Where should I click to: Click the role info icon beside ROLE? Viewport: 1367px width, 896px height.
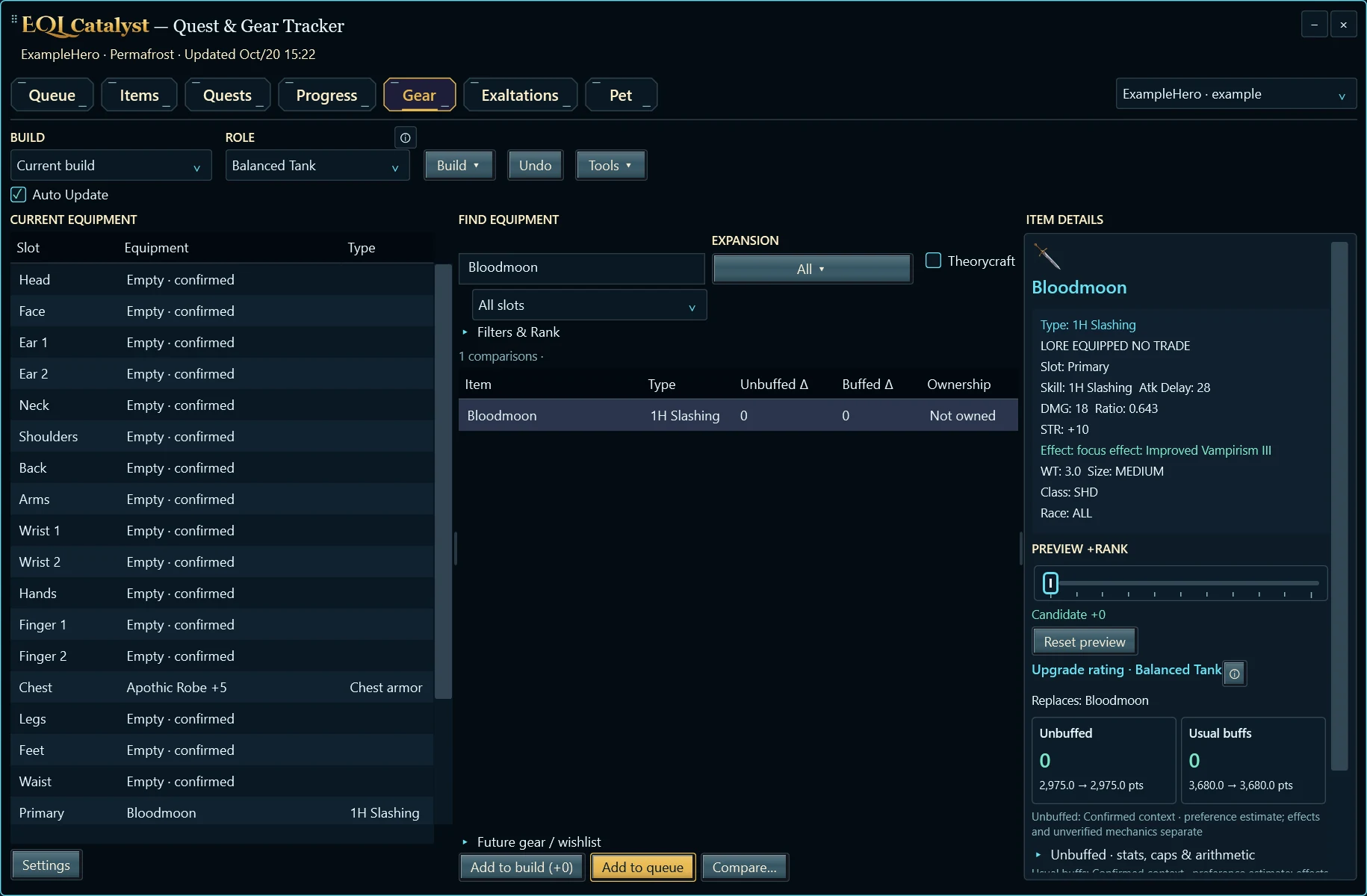tap(405, 137)
